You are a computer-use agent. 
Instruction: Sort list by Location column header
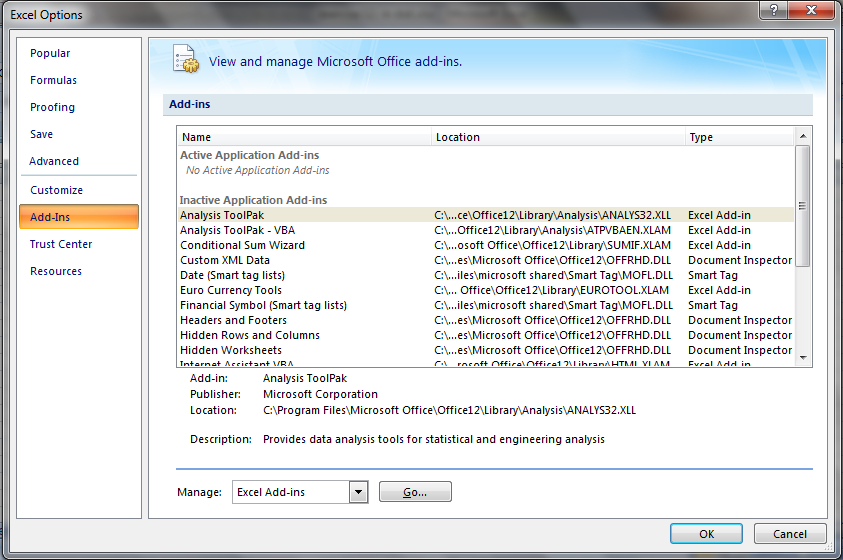tap(558, 137)
